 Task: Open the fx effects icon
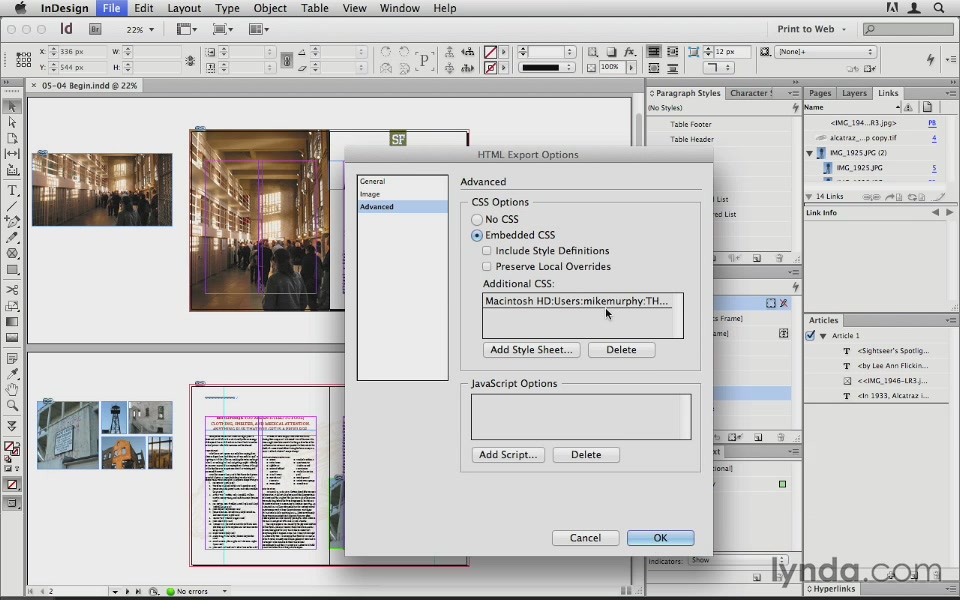point(629,52)
